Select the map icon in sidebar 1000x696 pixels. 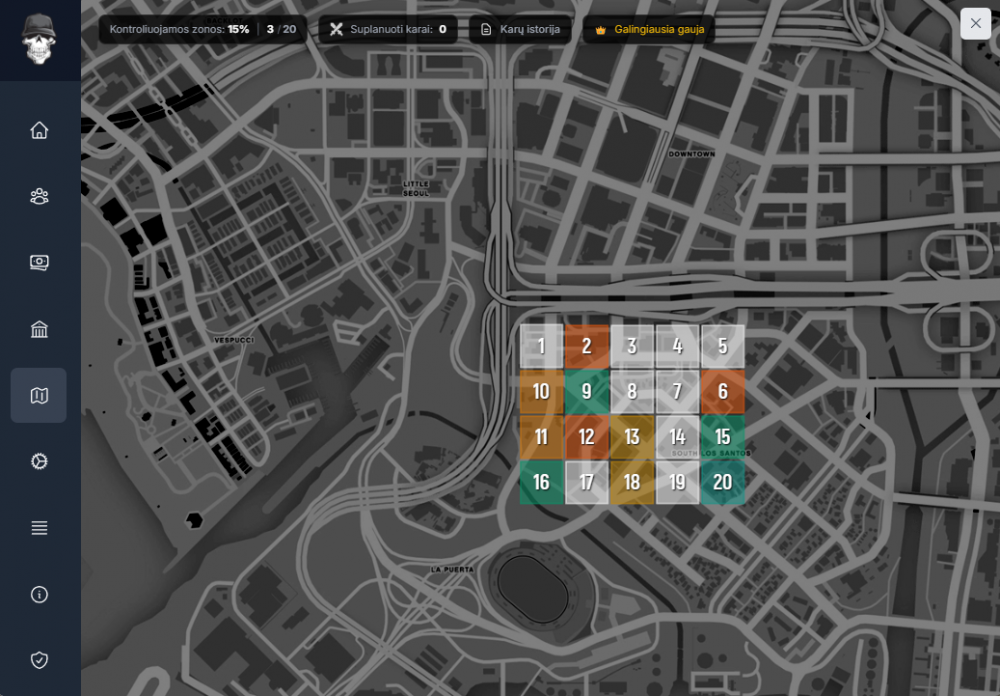coord(39,396)
